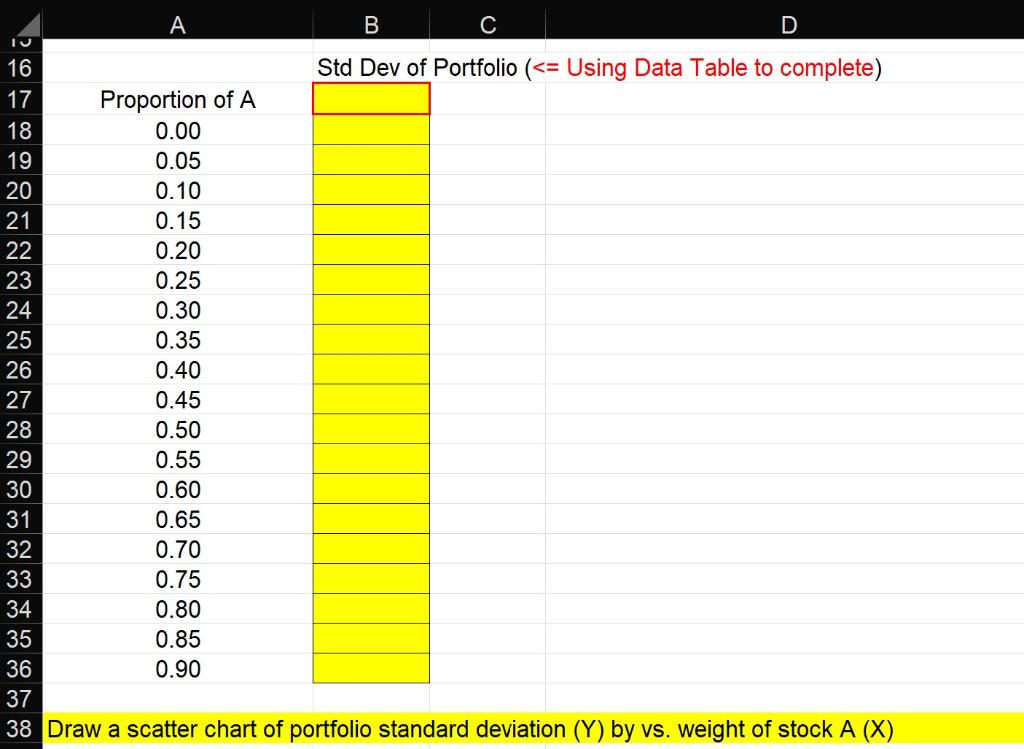Select the cell containing 0.50

177,429
